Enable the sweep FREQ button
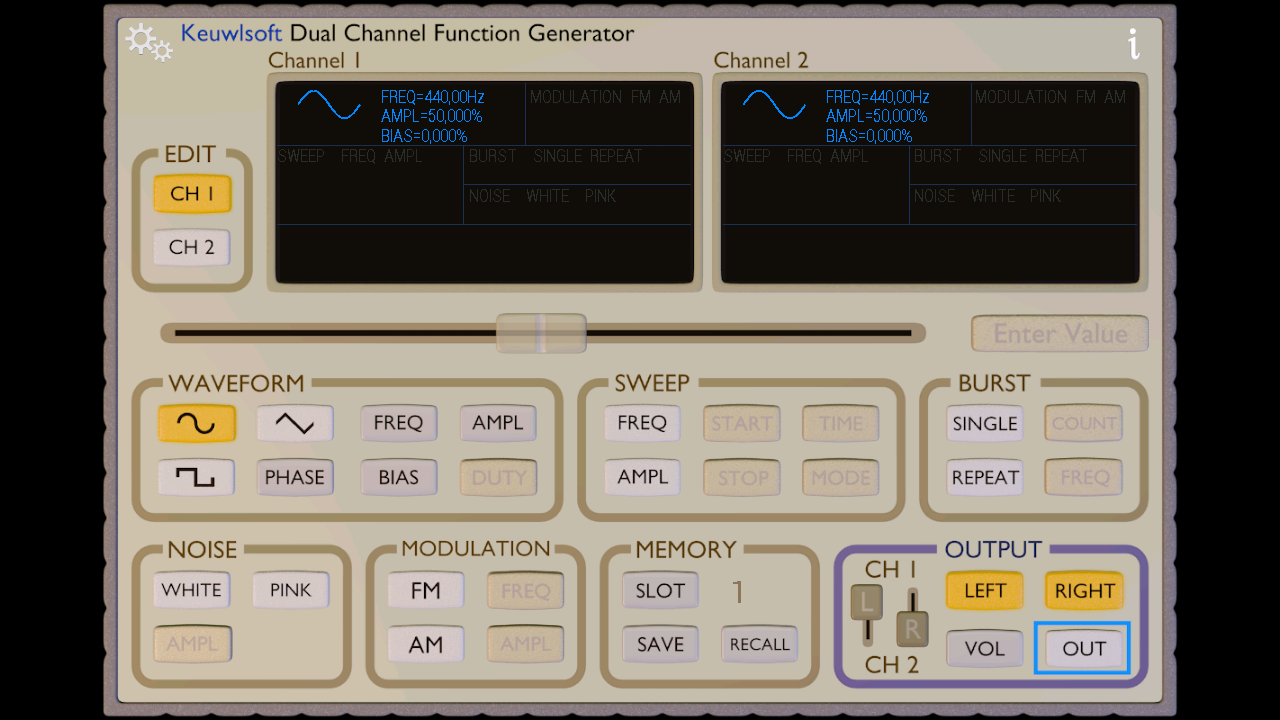 (x=642, y=423)
